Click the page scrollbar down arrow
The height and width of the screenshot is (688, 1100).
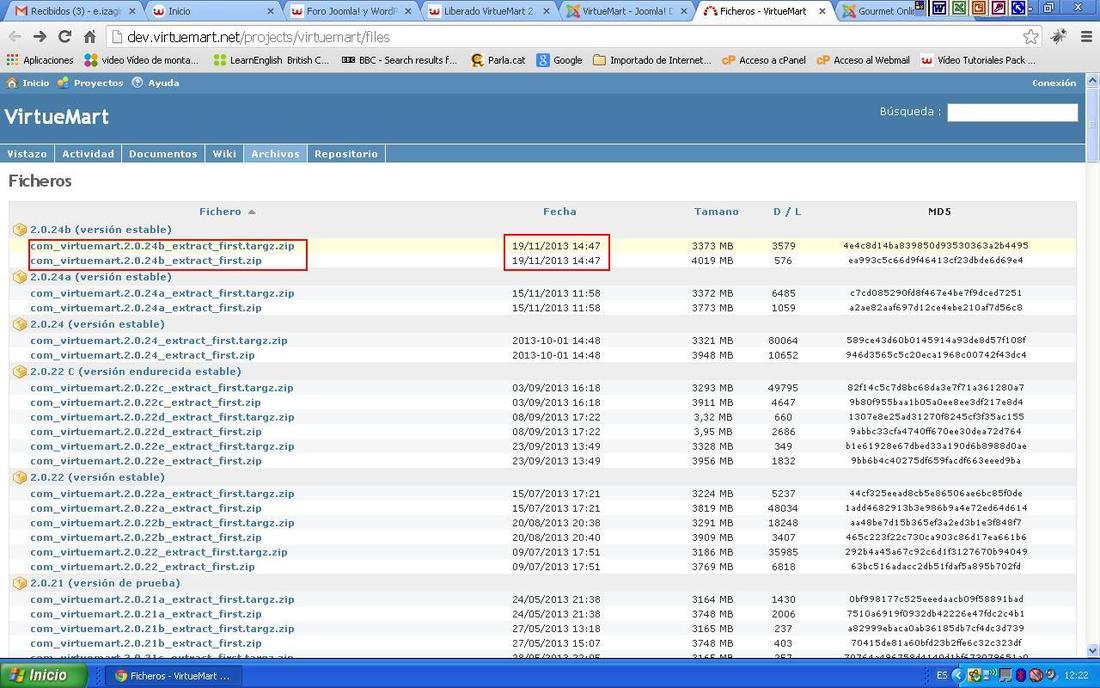[1092, 650]
